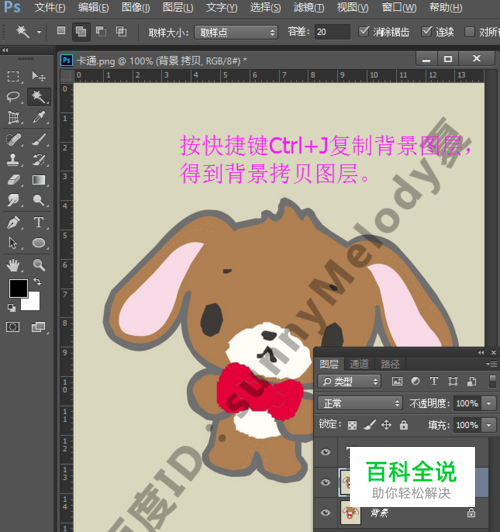Screen dimensions: 500x532
Task: Lock layer position
Action: (x=386, y=425)
